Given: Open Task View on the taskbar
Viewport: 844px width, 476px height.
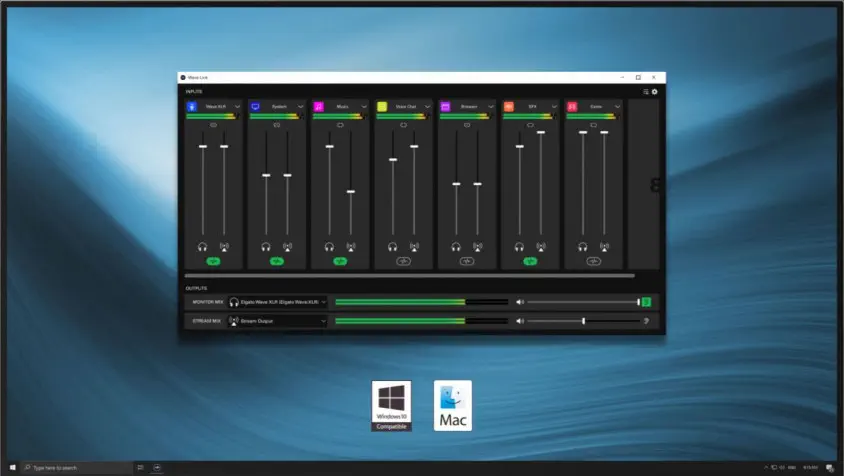Looking at the screenshot, I should pyautogui.click(x=140, y=467).
